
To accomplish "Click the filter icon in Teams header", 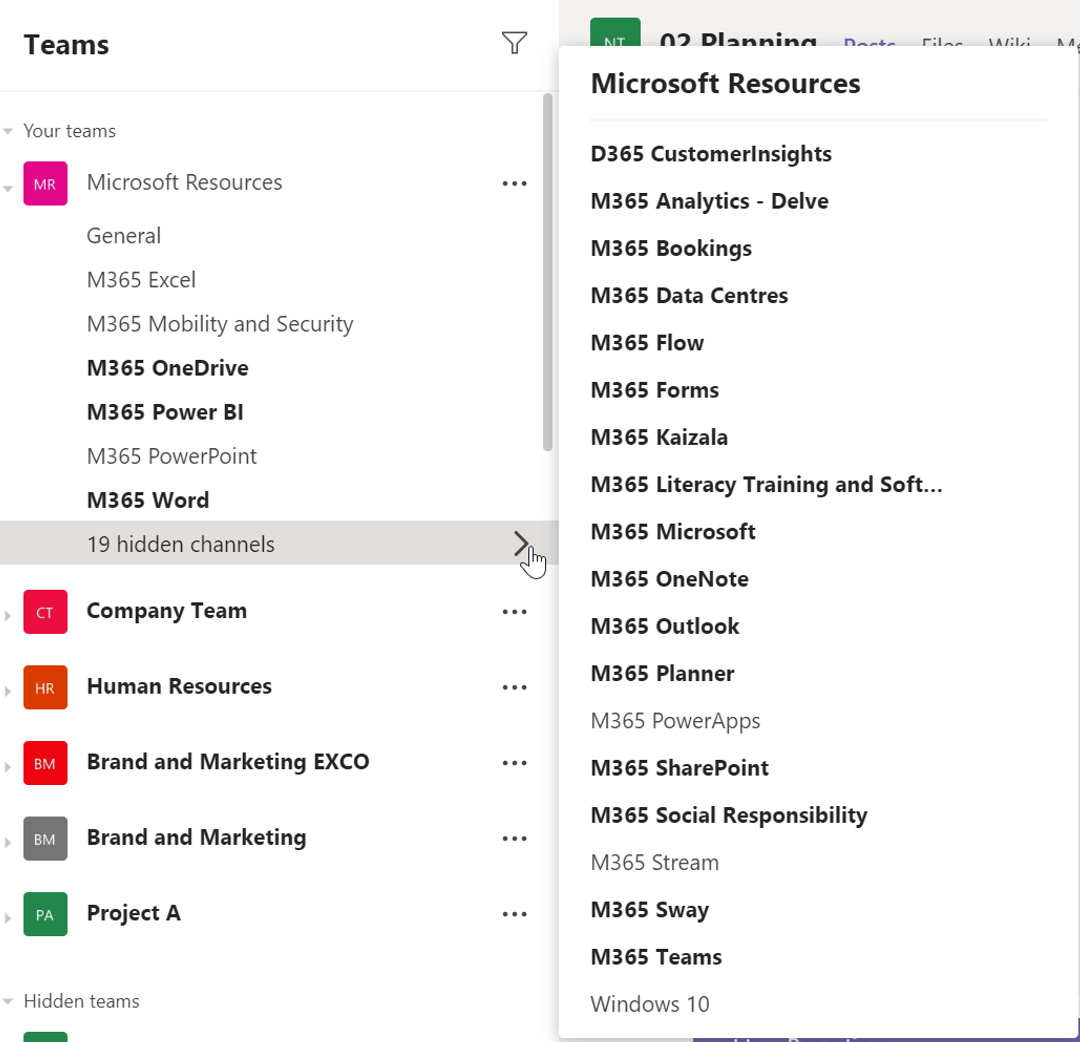I will click(514, 43).
